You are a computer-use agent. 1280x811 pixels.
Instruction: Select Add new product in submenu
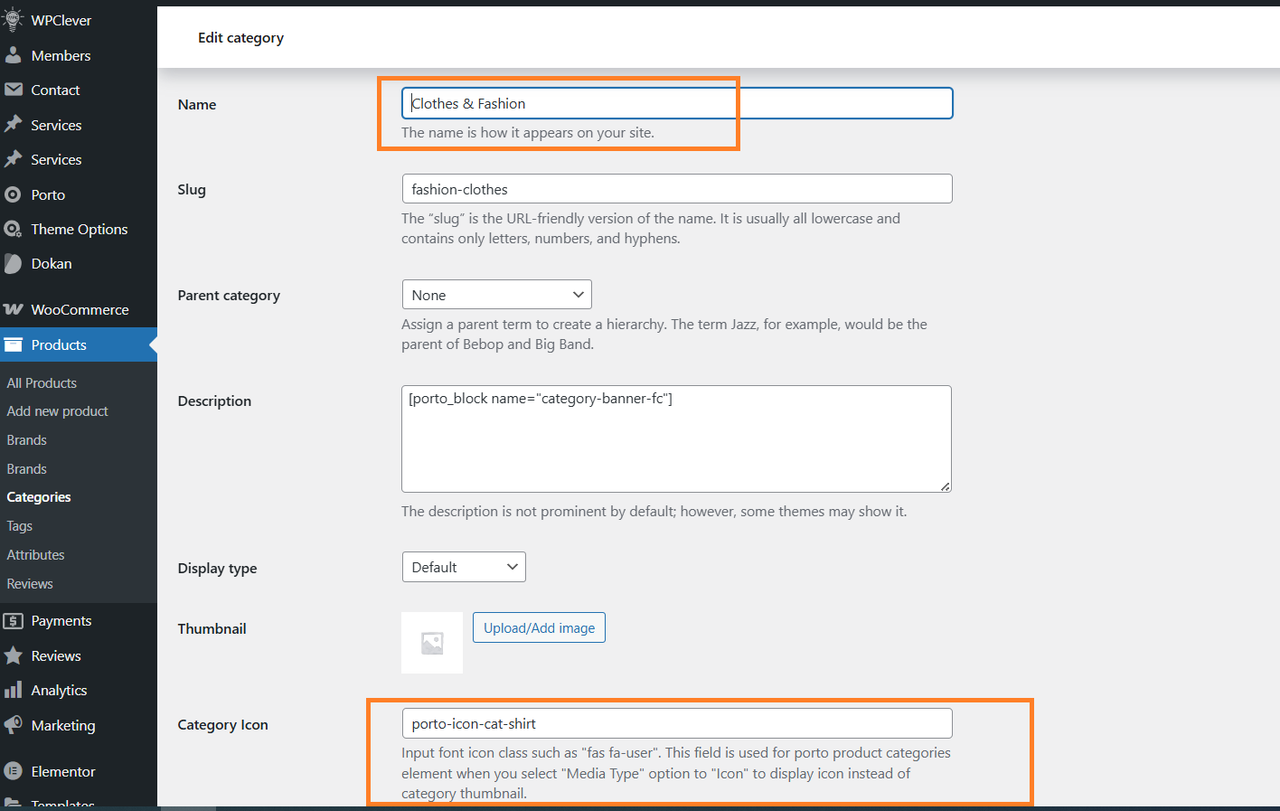click(x=58, y=411)
